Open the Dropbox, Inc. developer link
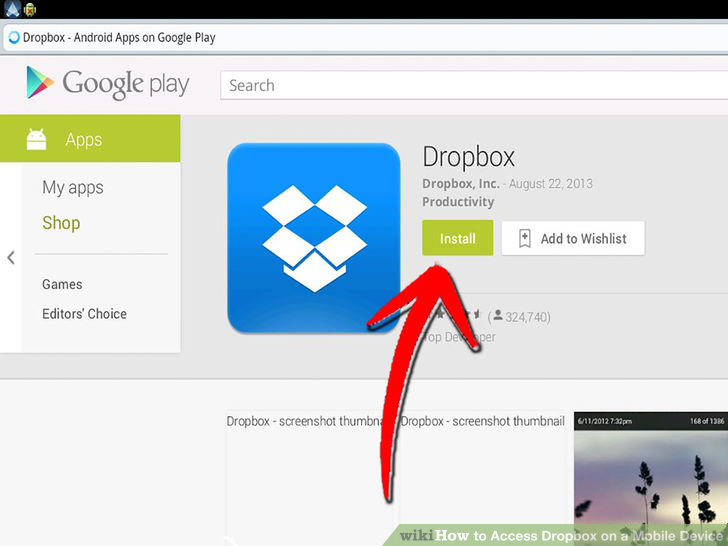Screen dimensions: 728x546 click(461, 184)
